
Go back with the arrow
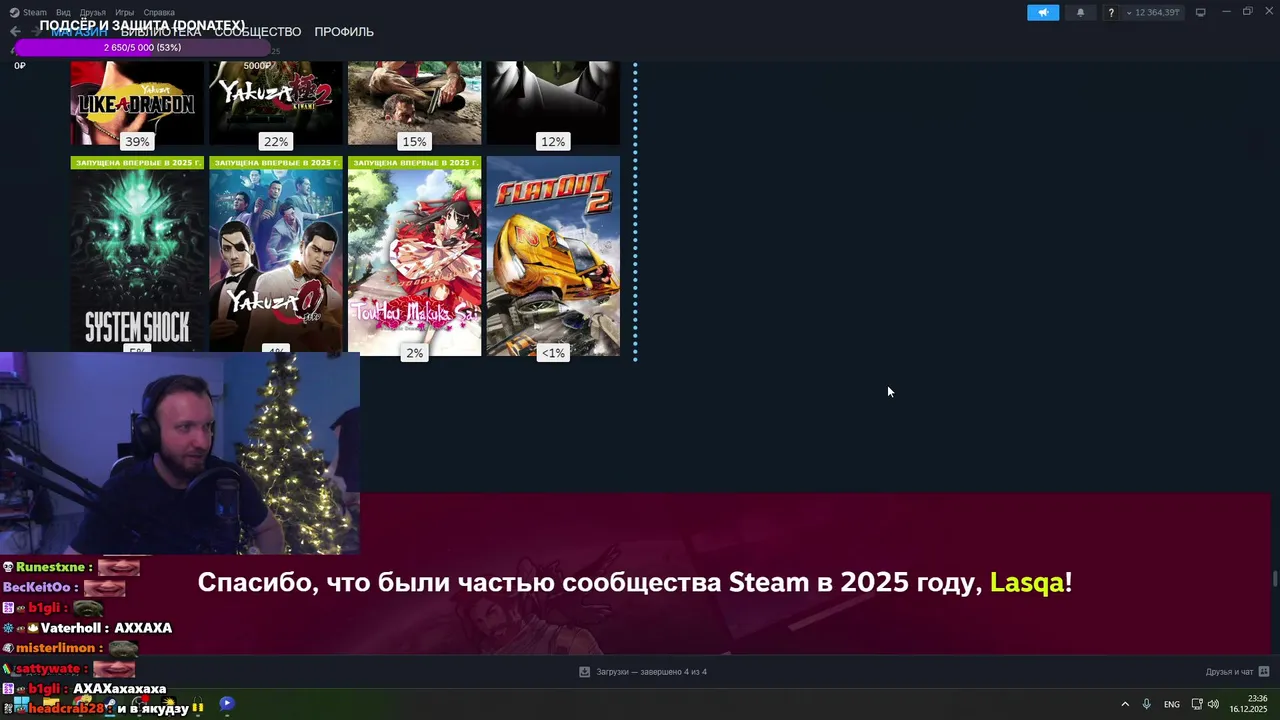point(14,31)
